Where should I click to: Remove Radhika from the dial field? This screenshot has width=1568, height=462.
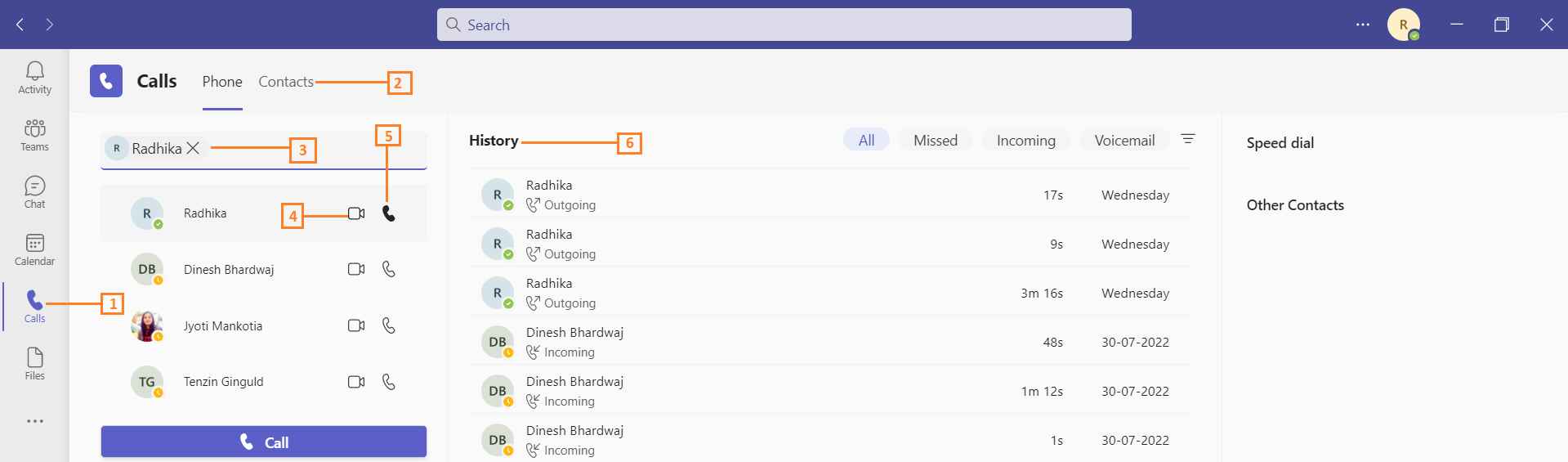point(193,148)
